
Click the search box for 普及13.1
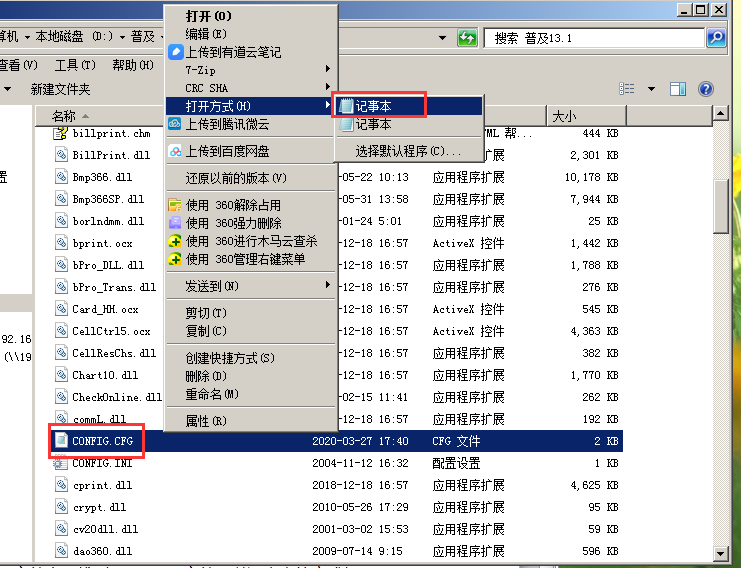point(595,38)
